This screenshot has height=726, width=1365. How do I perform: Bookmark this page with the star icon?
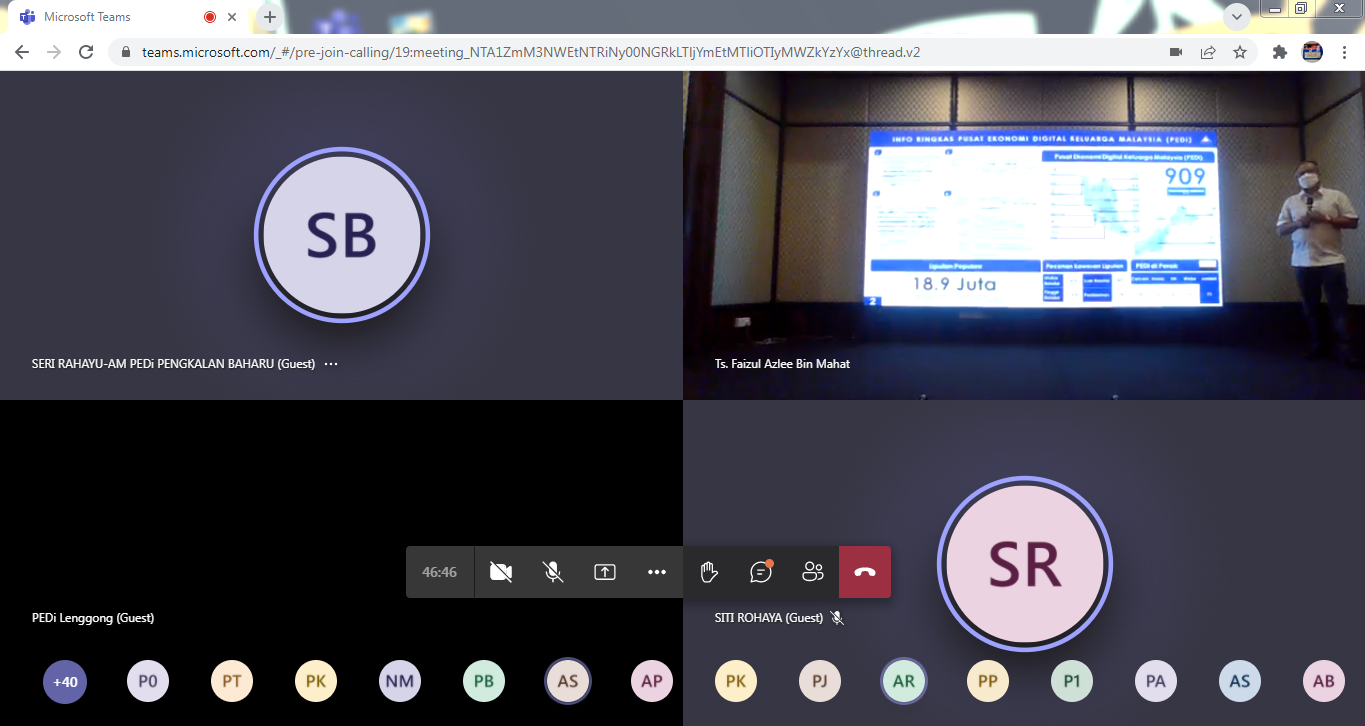click(x=1240, y=52)
